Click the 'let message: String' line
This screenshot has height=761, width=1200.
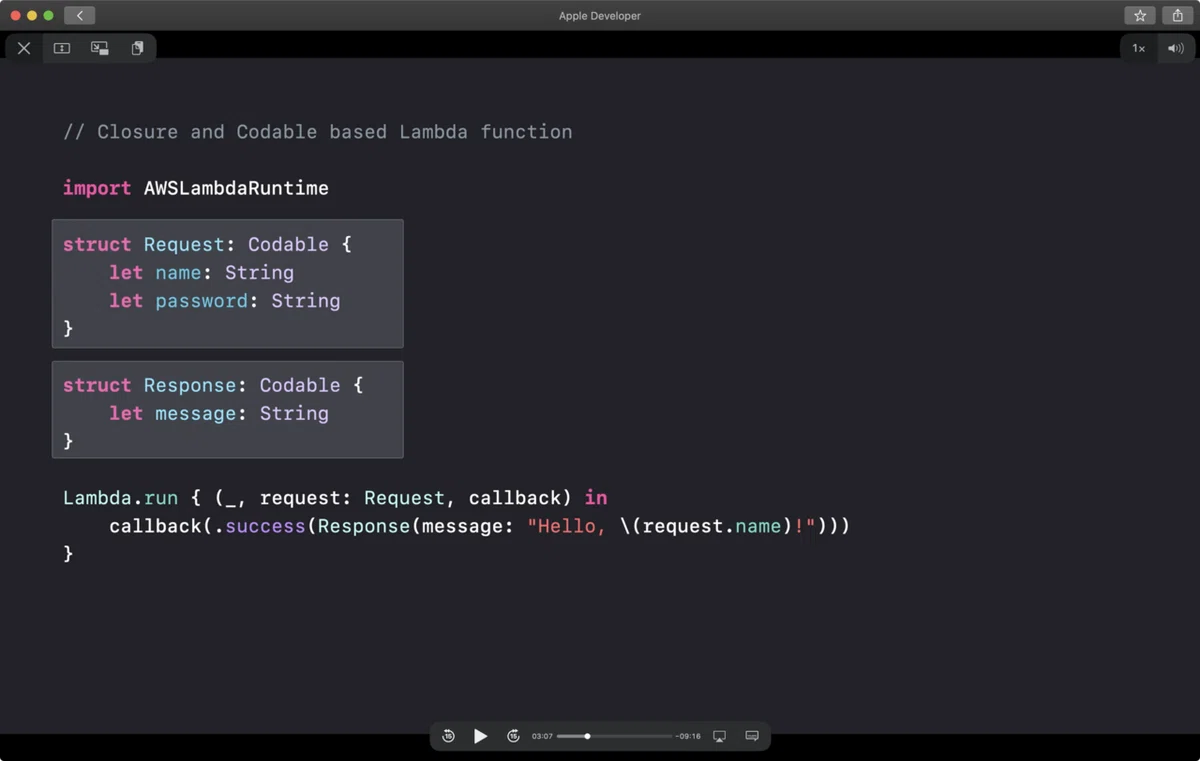pyautogui.click(x=219, y=413)
